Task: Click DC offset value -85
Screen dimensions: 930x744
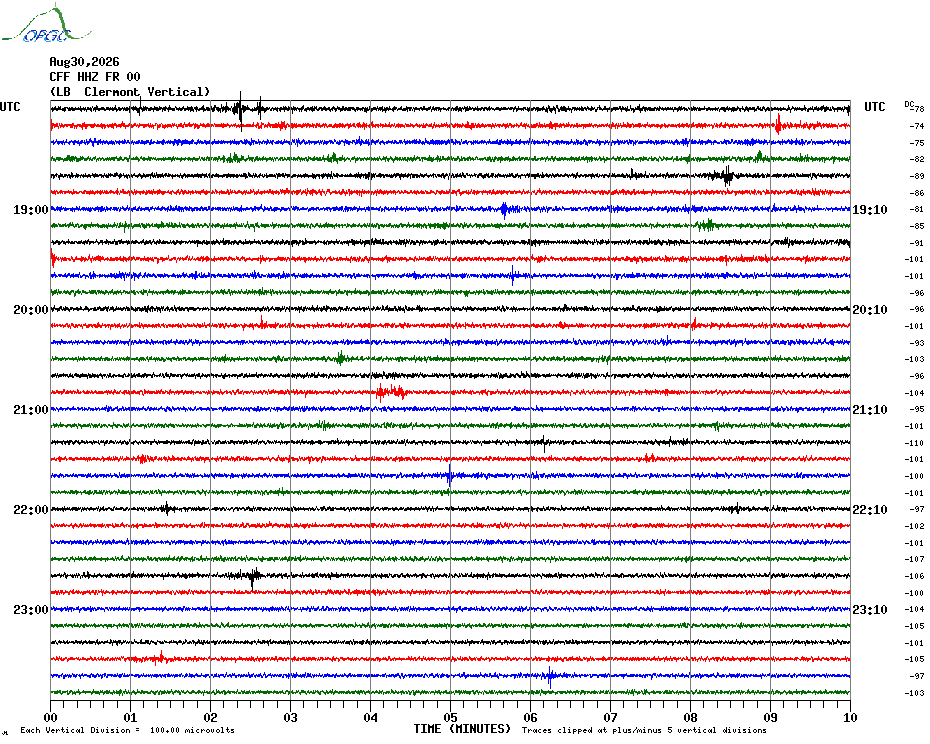Action: [917, 226]
